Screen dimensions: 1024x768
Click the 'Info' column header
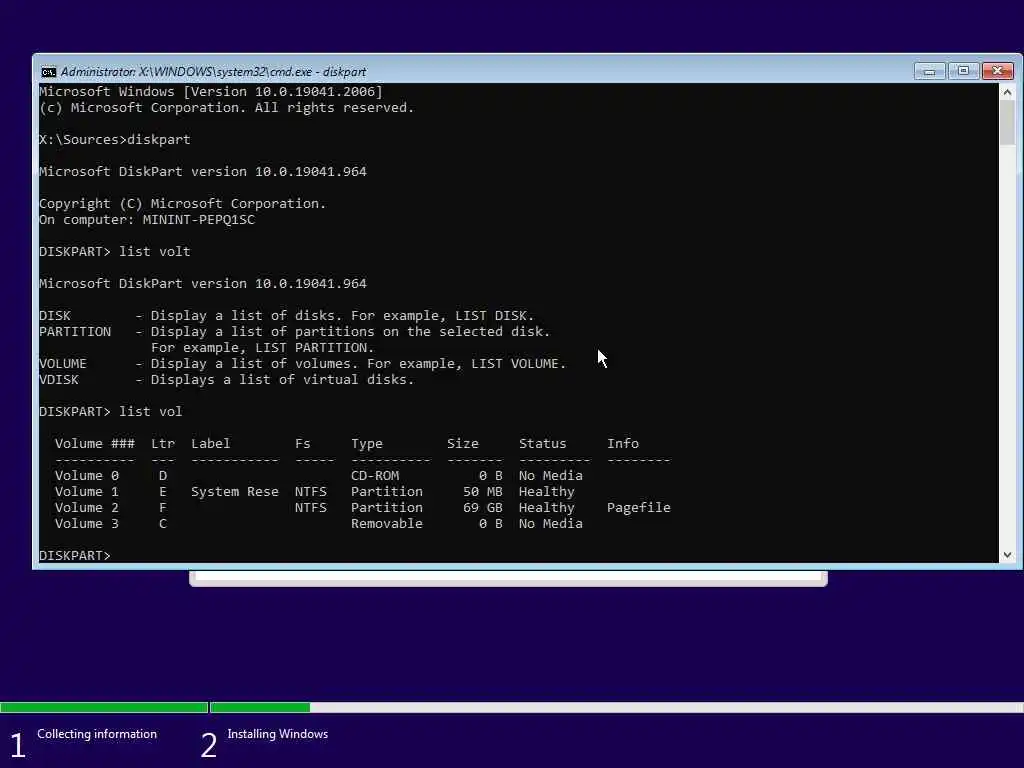point(622,443)
